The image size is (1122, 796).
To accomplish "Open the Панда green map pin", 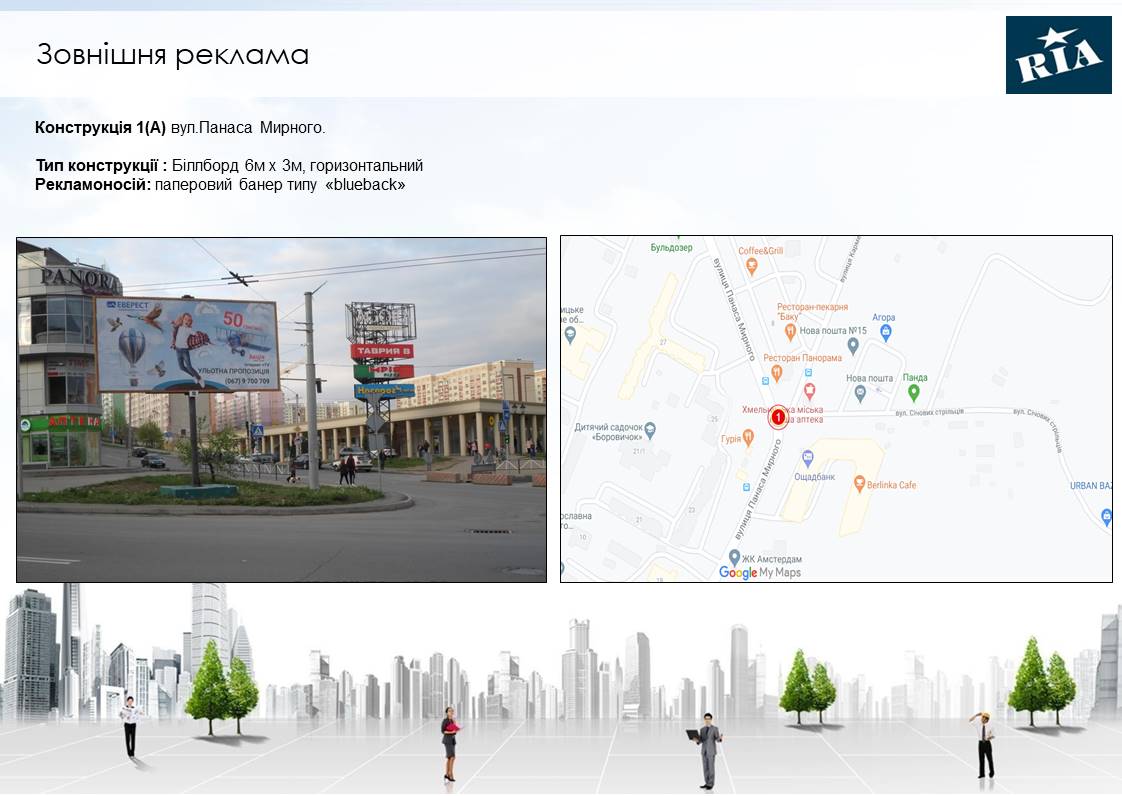I will [913, 391].
